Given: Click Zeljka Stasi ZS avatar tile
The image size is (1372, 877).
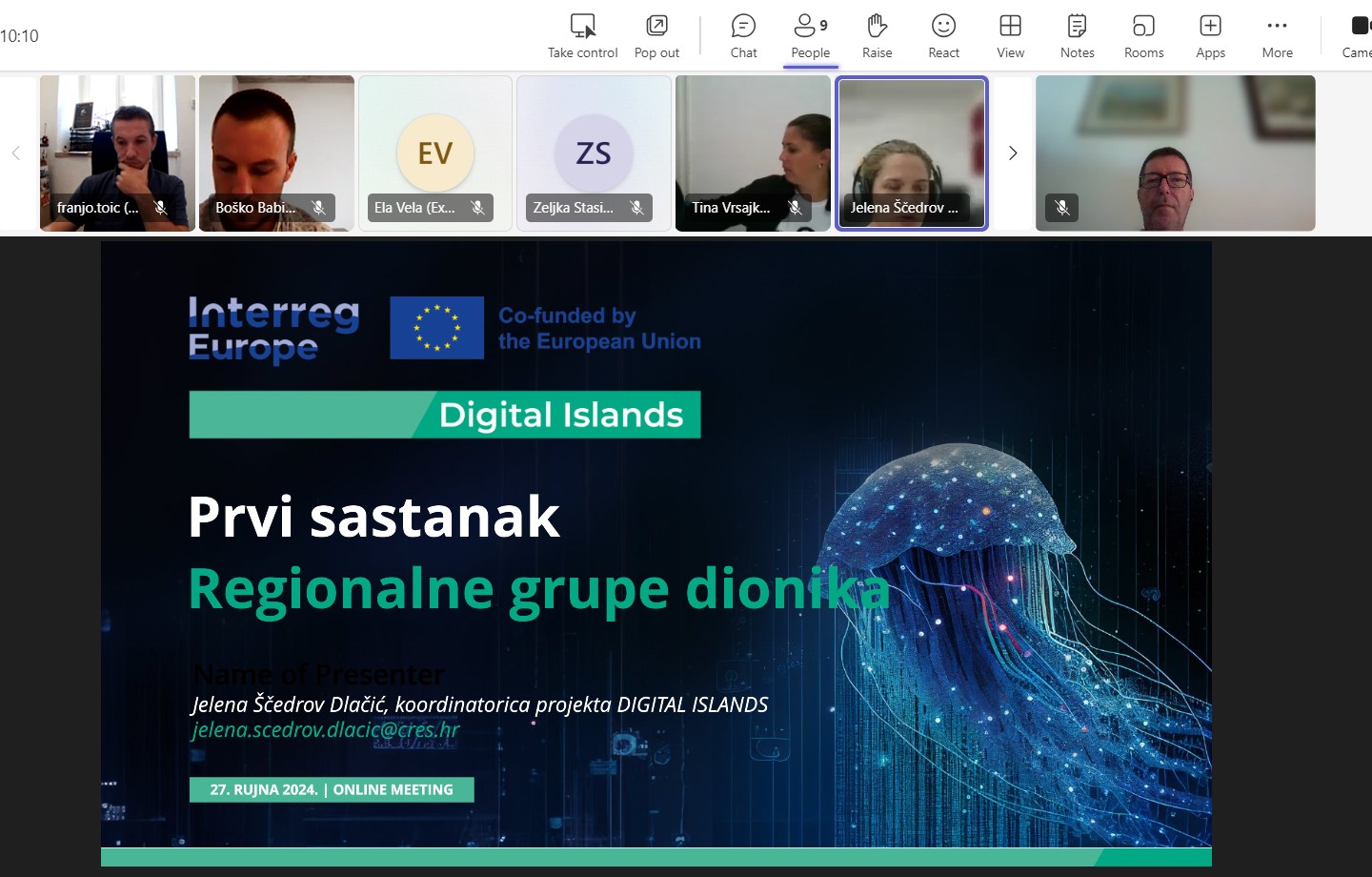Looking at the screenshot, I should [594, 153].
